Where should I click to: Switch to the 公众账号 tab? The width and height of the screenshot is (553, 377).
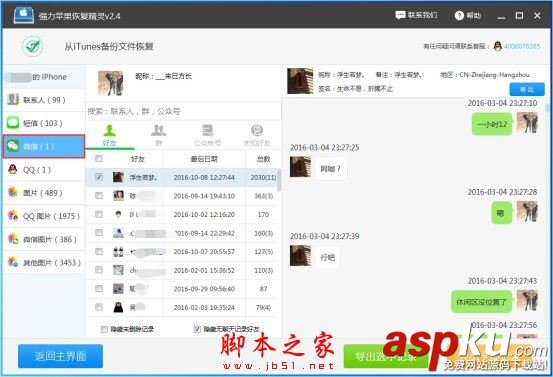coord(207,135)
